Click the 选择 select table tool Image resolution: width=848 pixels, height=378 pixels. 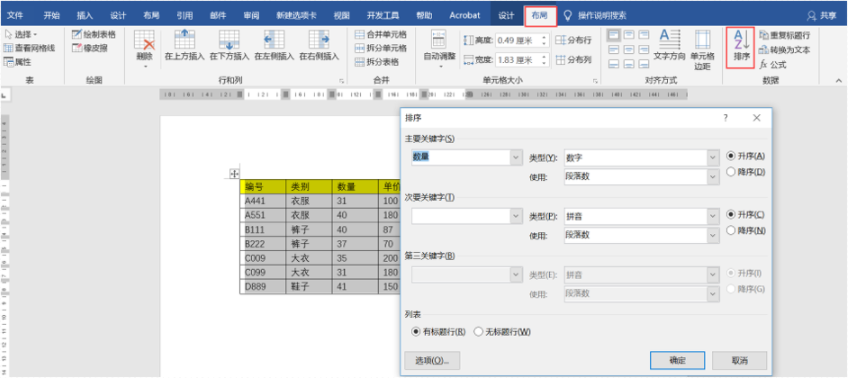coord(21,34)
